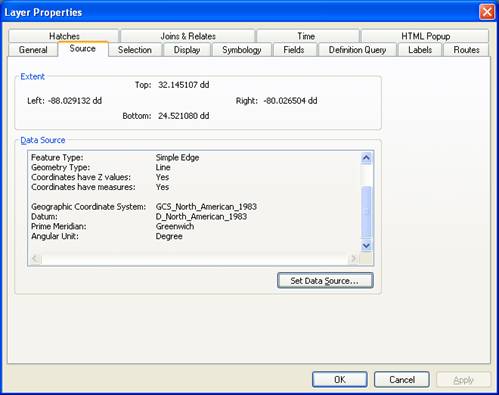Click the Top extent value 32.145107 dd
This screenshot has width=499, height=395.
[x=184, y=85]
